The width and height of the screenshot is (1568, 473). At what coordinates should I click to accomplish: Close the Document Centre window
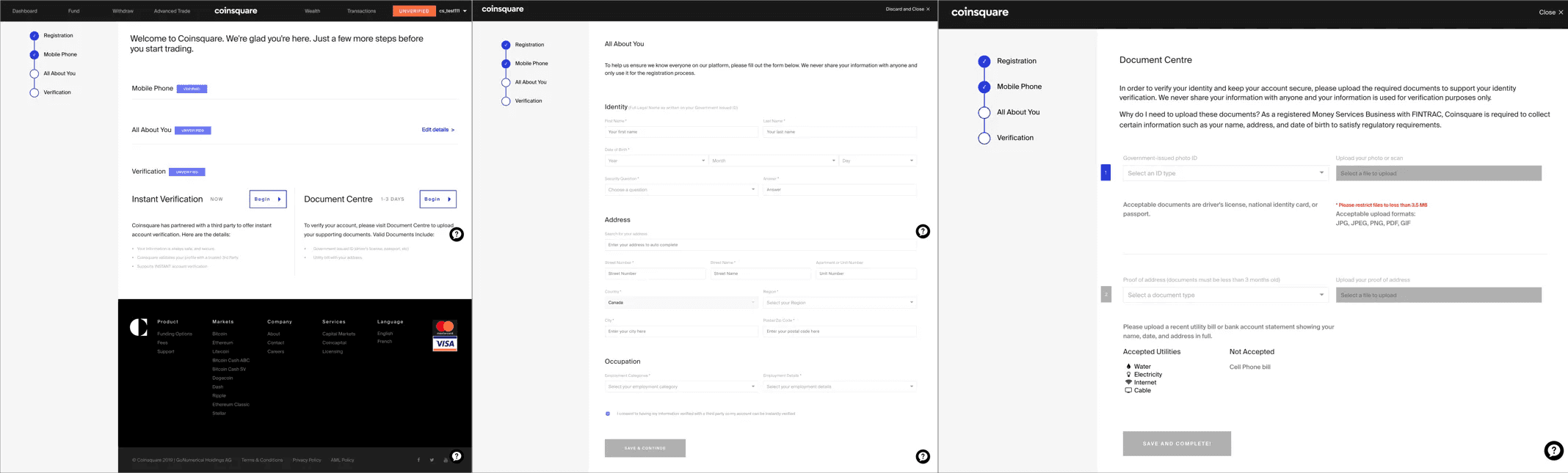tap(1551, 12)
